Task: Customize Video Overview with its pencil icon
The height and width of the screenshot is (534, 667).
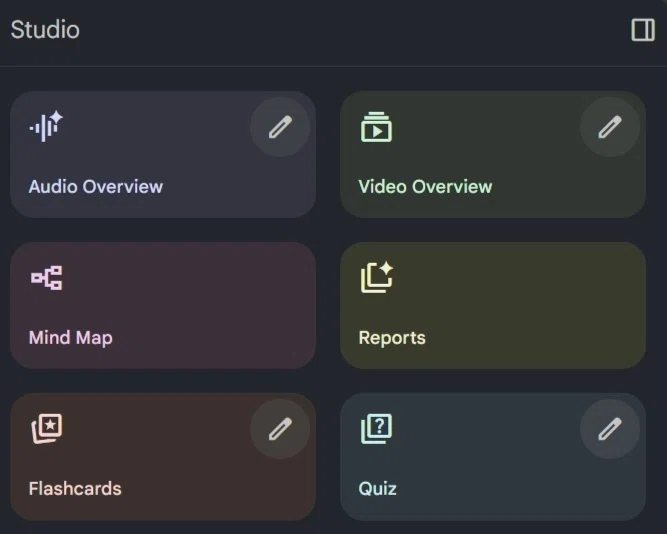Action: (610, 127)
